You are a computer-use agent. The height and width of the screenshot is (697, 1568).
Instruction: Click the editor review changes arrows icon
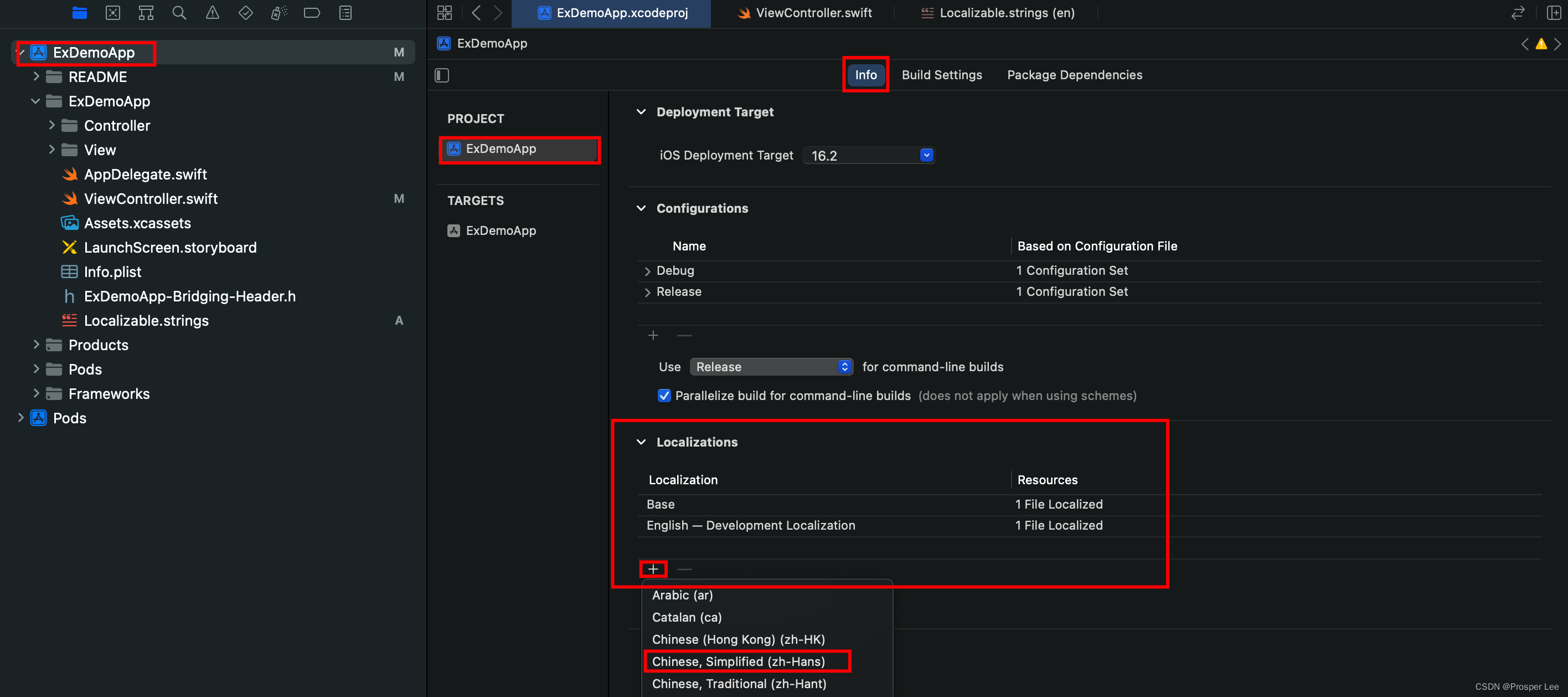click(1518, 13)
